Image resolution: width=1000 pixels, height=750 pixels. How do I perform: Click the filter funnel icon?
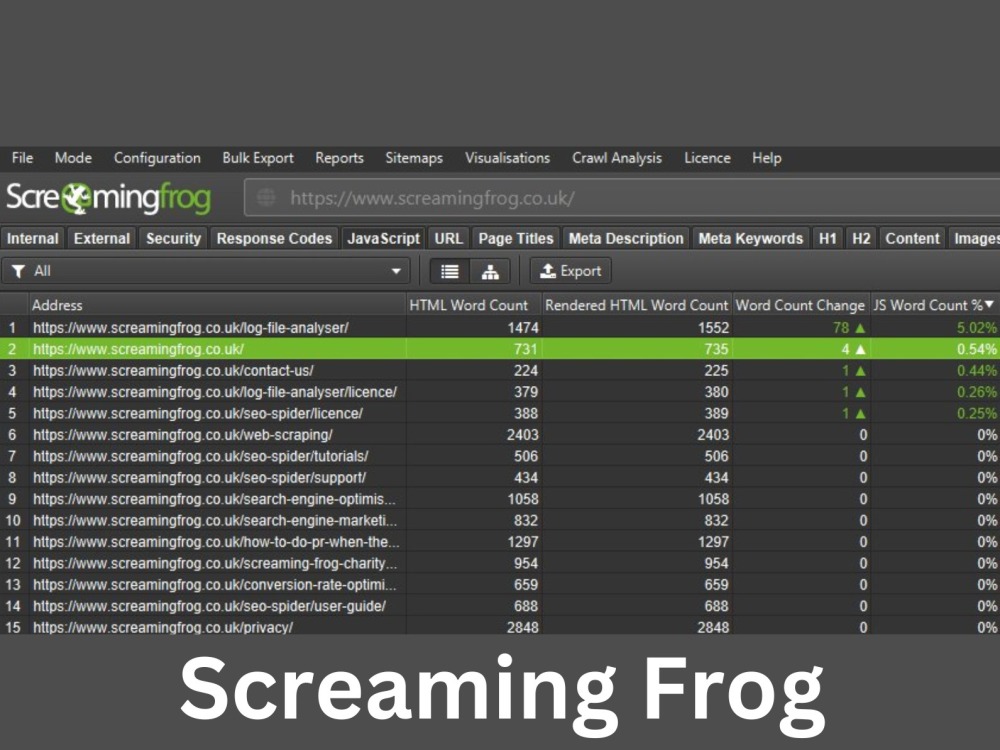click(18, 272)
